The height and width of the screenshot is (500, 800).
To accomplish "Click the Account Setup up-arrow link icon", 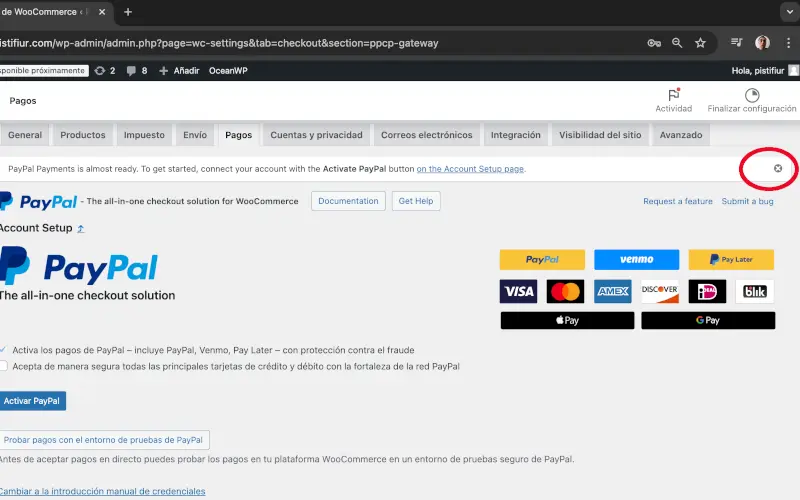I will pos(81,229).
